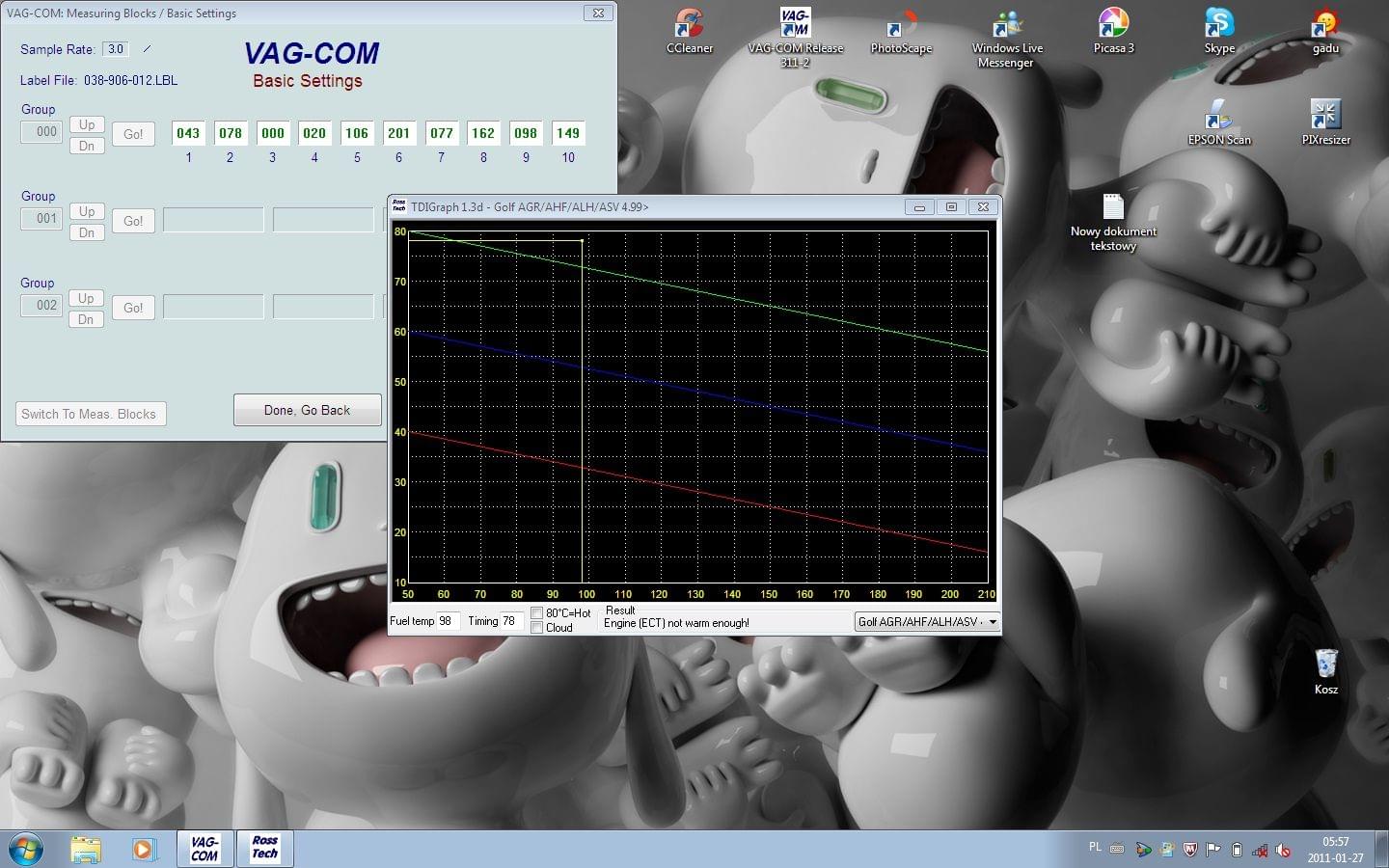Open Windows Live Messenger shortcut

tap(1007, 37)
